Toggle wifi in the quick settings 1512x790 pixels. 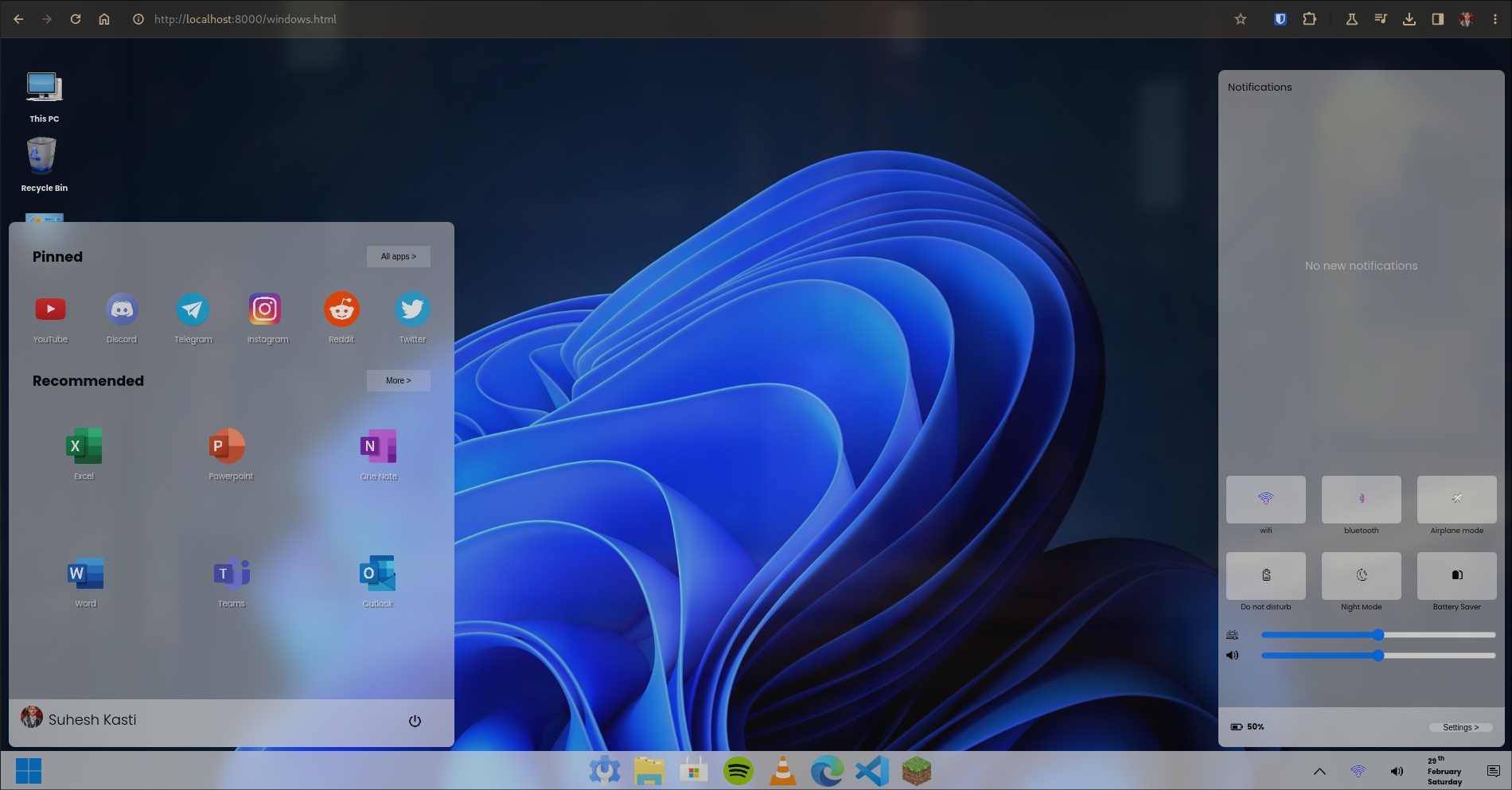[1265, 500]
